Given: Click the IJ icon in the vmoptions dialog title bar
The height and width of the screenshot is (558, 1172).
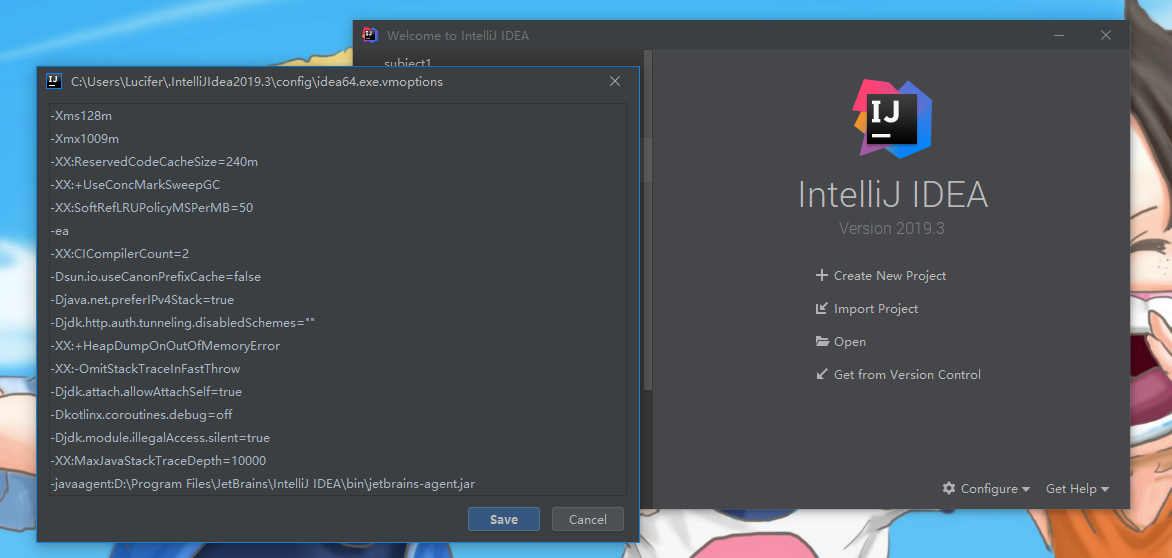Looking at the screenshot, I should (x=54, y=81).
